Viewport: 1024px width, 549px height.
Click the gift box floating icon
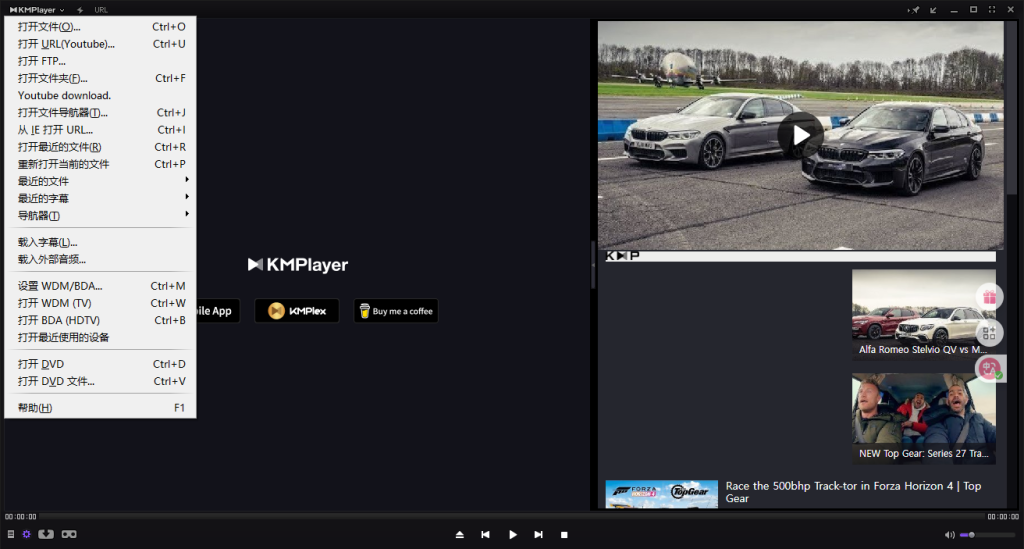pos(989,297)
